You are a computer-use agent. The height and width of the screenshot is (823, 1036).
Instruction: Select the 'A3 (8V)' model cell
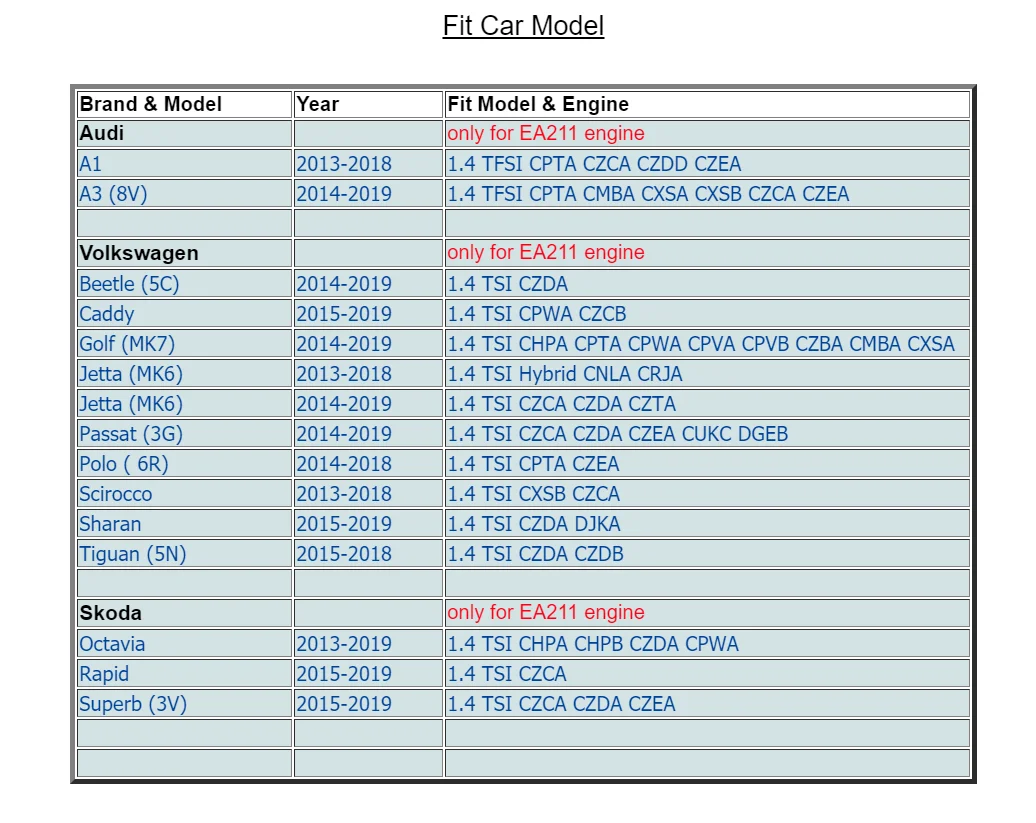coord(184,194)
